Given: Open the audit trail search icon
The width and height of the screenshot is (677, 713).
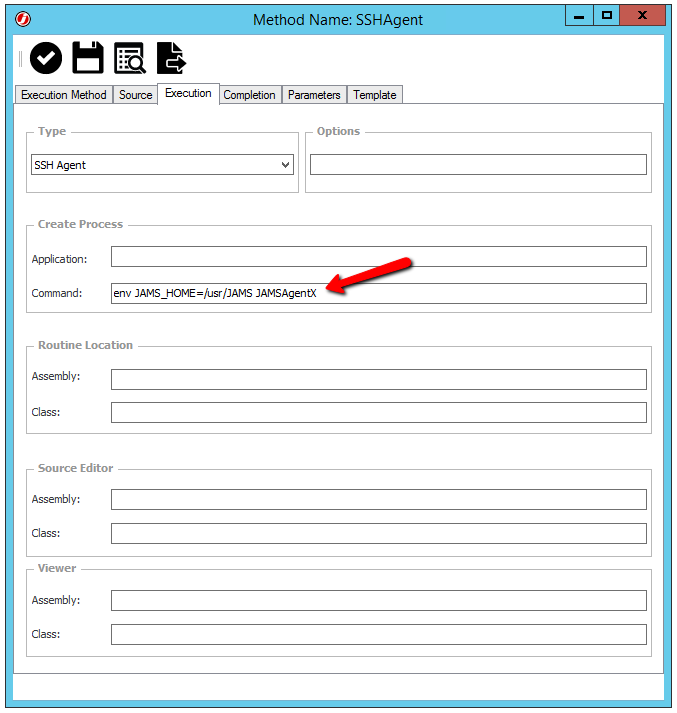Looking at the screenshot, I should coord(130,58).
